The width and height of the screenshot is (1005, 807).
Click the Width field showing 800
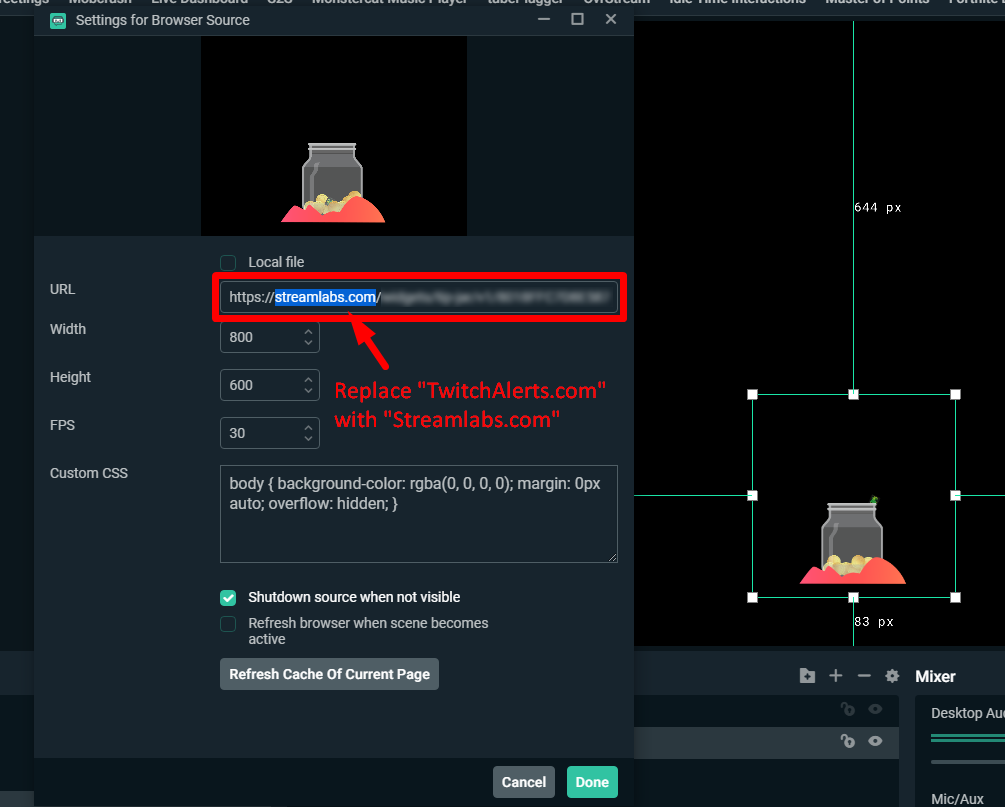[270, 337]
